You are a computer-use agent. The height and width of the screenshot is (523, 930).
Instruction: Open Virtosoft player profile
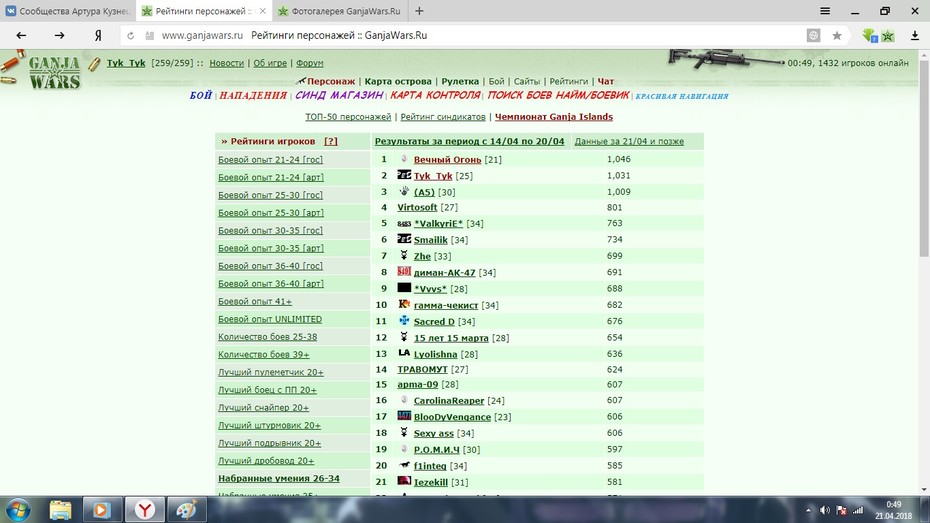tap(417, 208)
